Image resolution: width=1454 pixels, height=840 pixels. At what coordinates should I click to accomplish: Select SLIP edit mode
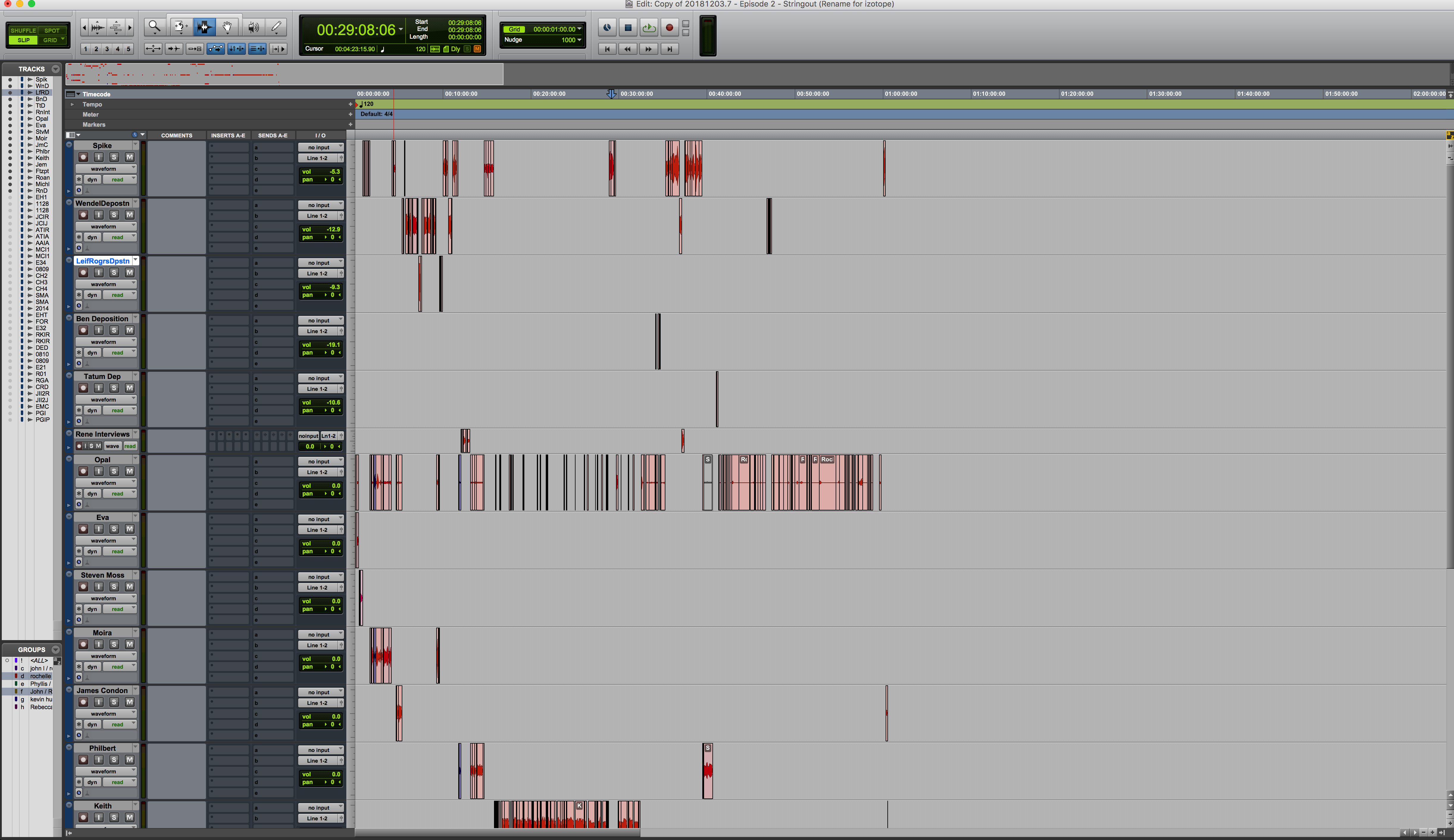tap(23, 40)
